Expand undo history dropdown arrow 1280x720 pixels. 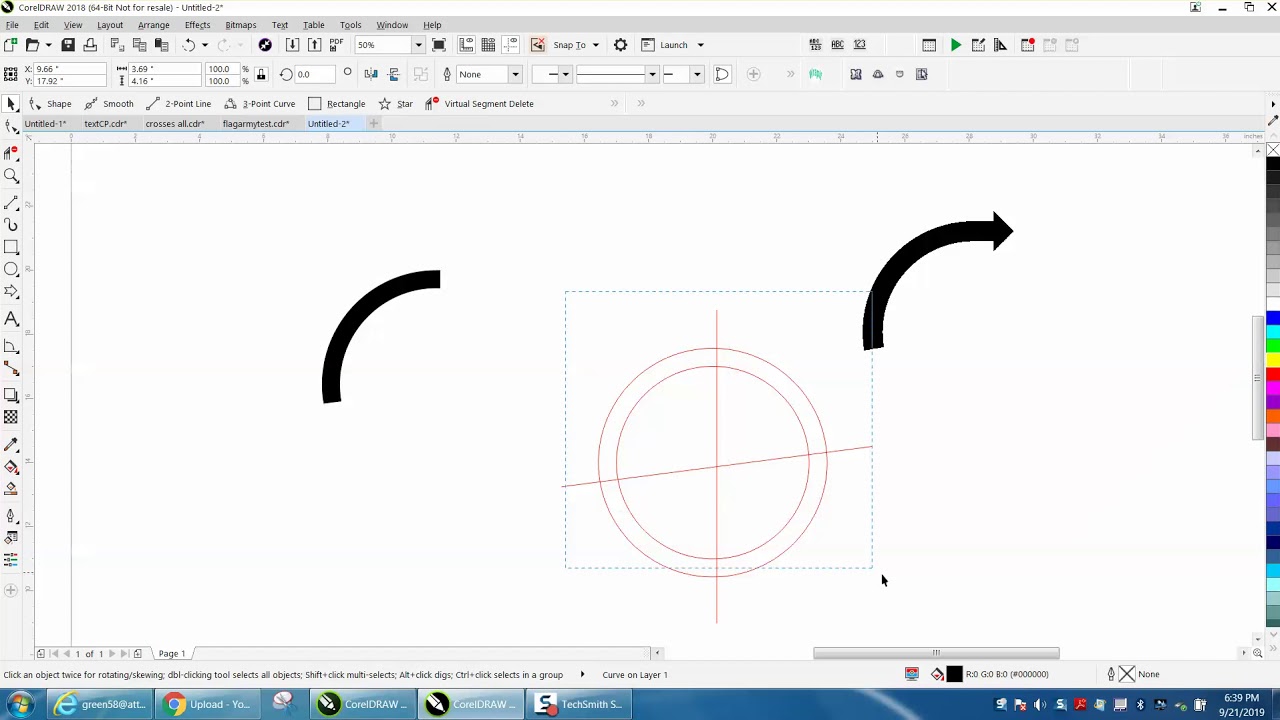point(204,45)
